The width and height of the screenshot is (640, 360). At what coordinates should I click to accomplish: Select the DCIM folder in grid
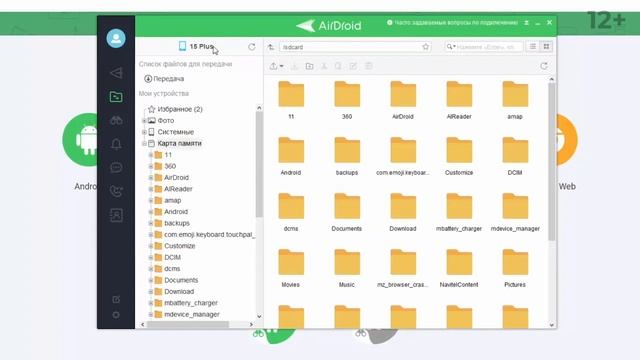click(515, 155)
